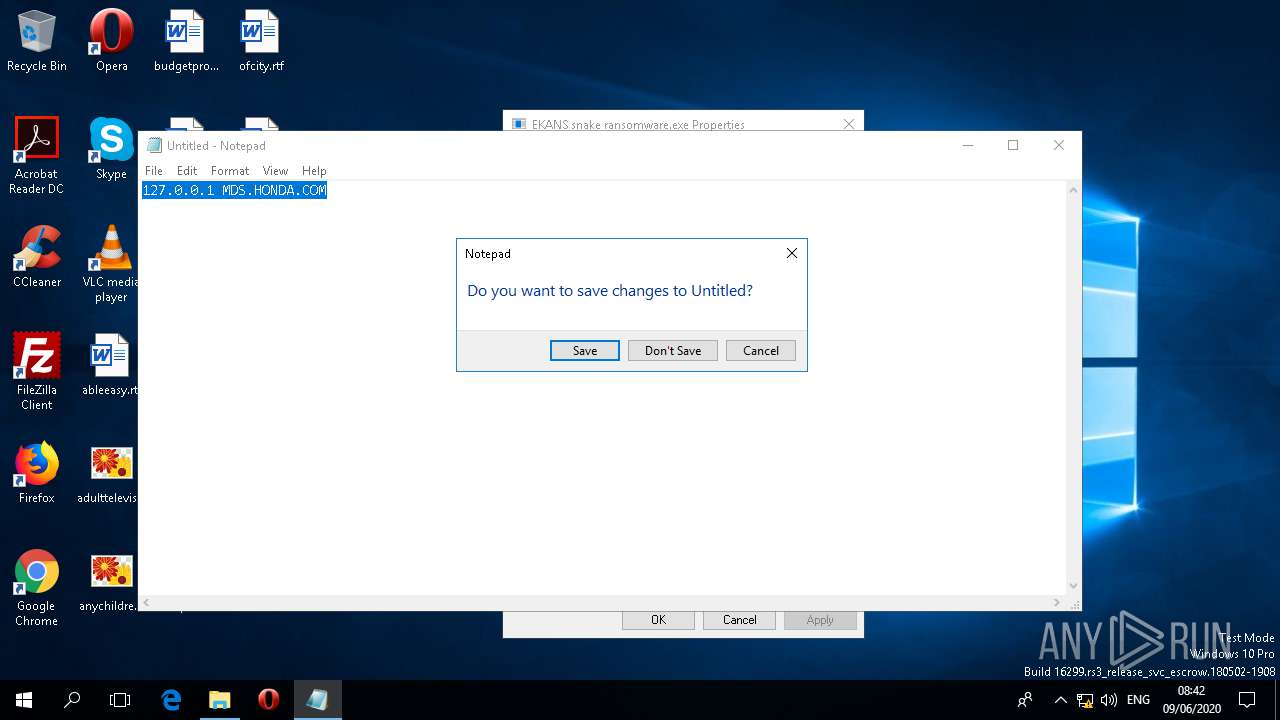Maximize the Notepad window

click(x=1013, y=145)
